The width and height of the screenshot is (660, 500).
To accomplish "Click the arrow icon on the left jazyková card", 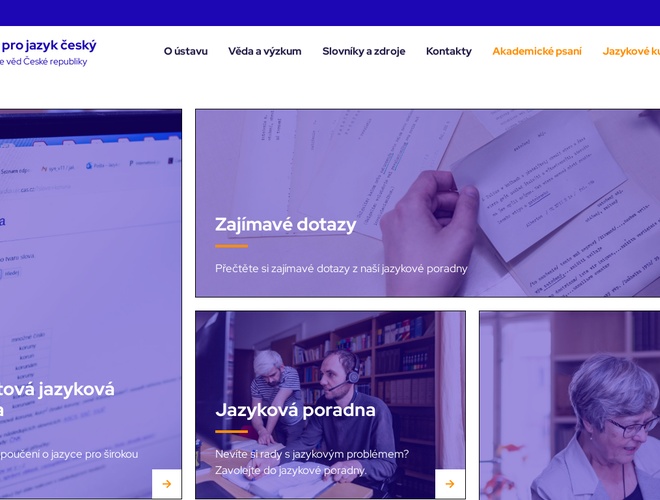I will 167,484.
